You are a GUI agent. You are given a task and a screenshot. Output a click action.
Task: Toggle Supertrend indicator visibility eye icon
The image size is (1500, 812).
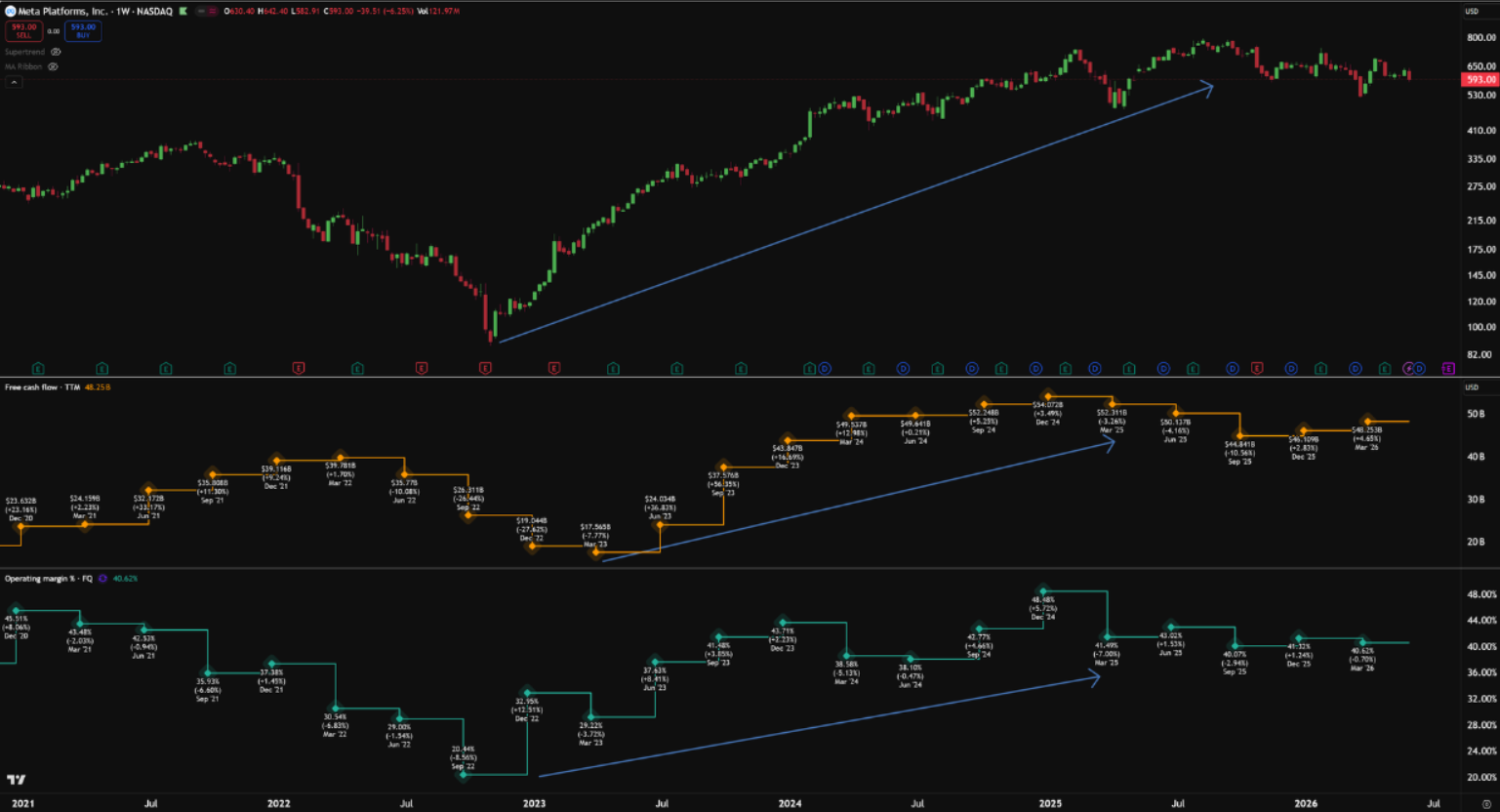[56, 52]
